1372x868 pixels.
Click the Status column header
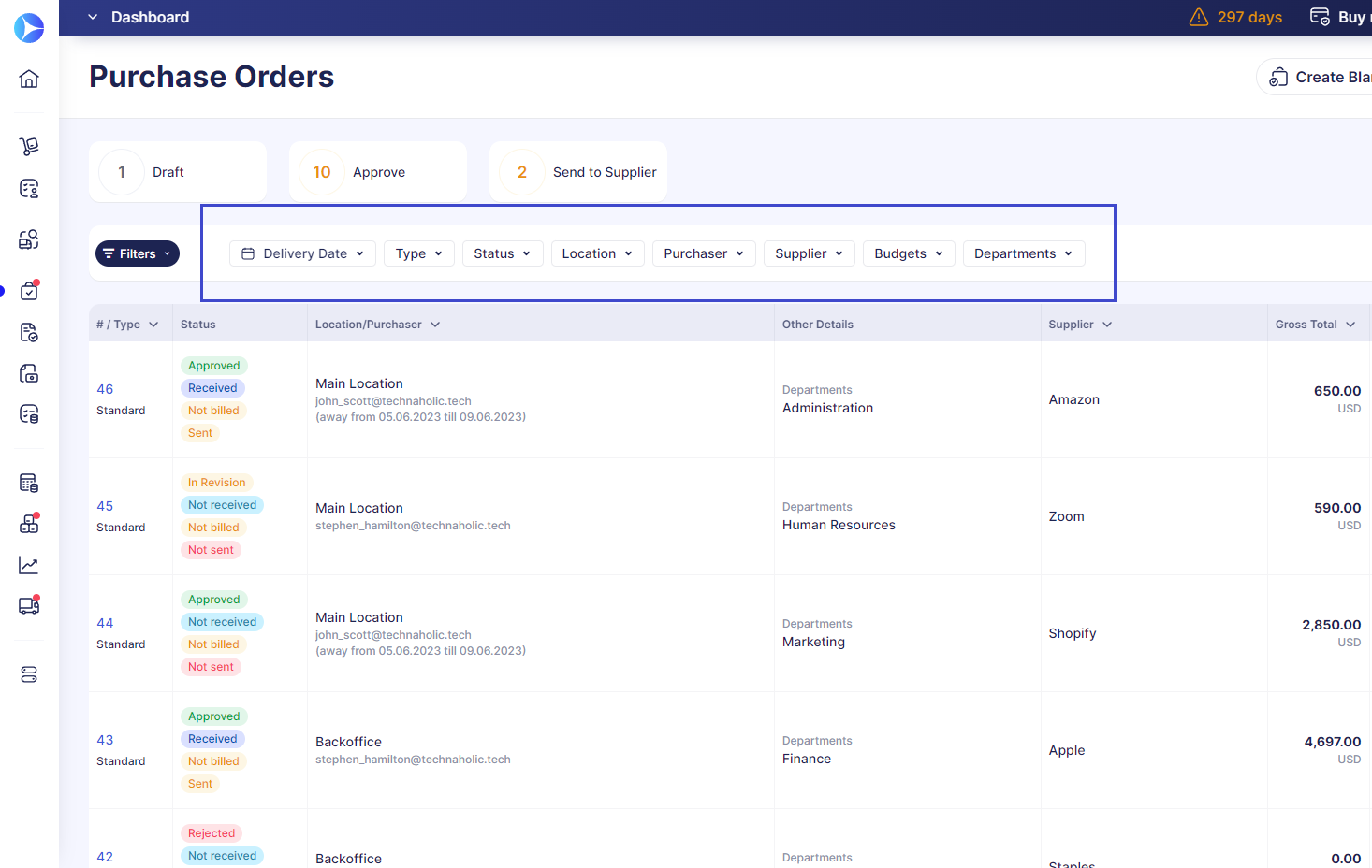pyautogui.click(x=197, y=325)
